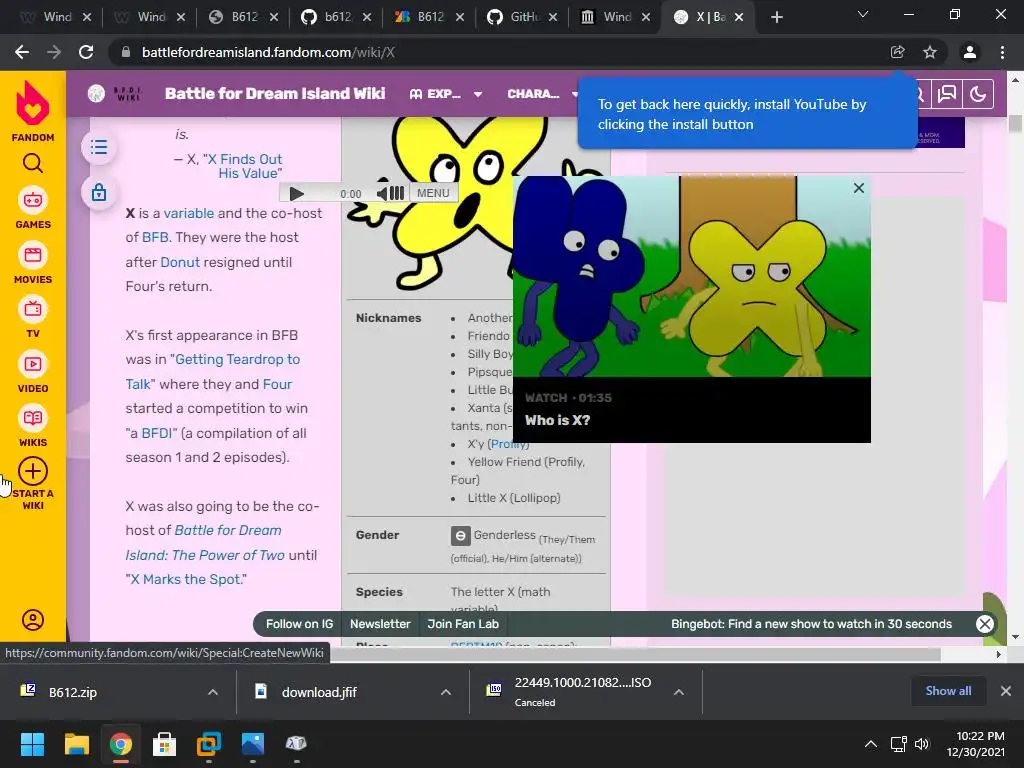This screenshot has height=768, width=1024.
Task: Open the user profile icon in the sidebar
Action: coord(33,619)
